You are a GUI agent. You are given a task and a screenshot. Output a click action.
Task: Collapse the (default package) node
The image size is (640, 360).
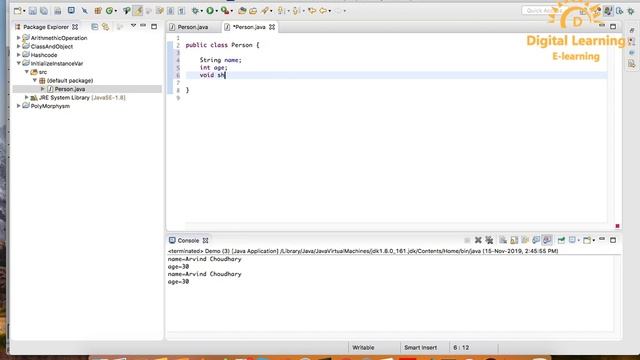tap(35, 80)
